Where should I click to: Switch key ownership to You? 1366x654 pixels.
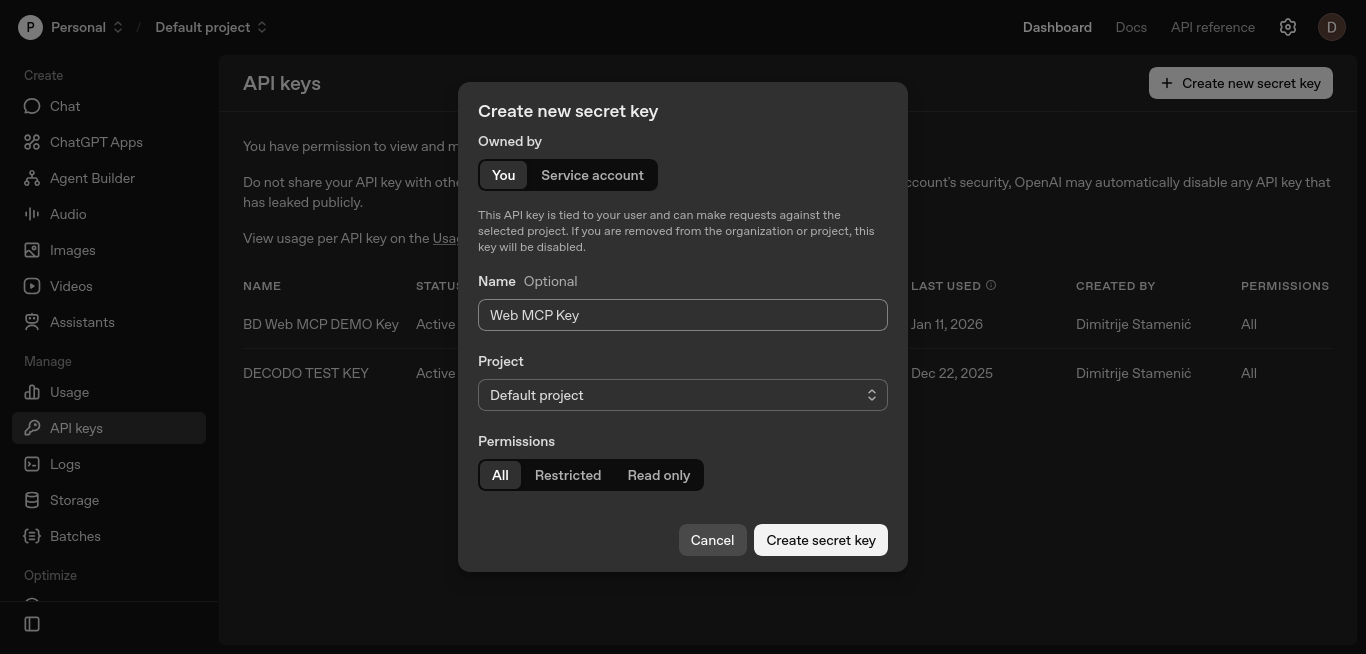[503, 175]
